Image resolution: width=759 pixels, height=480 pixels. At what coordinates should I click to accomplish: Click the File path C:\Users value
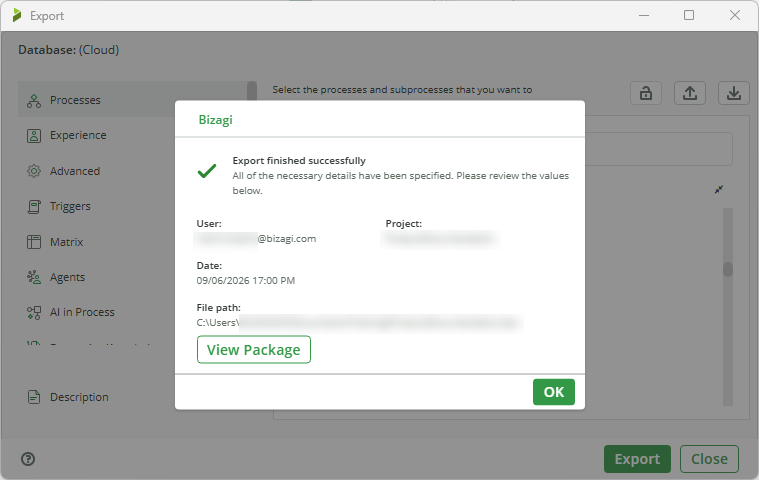pyautogui.click(x=360, y=323)
